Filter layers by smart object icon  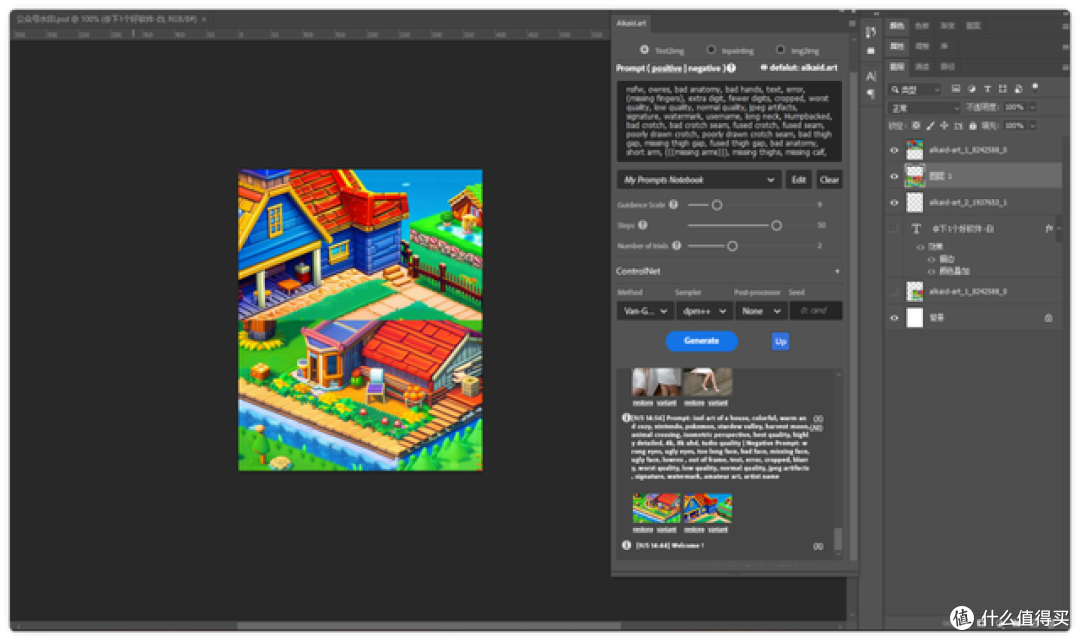pyautogui.click(x=1018, y=89)
